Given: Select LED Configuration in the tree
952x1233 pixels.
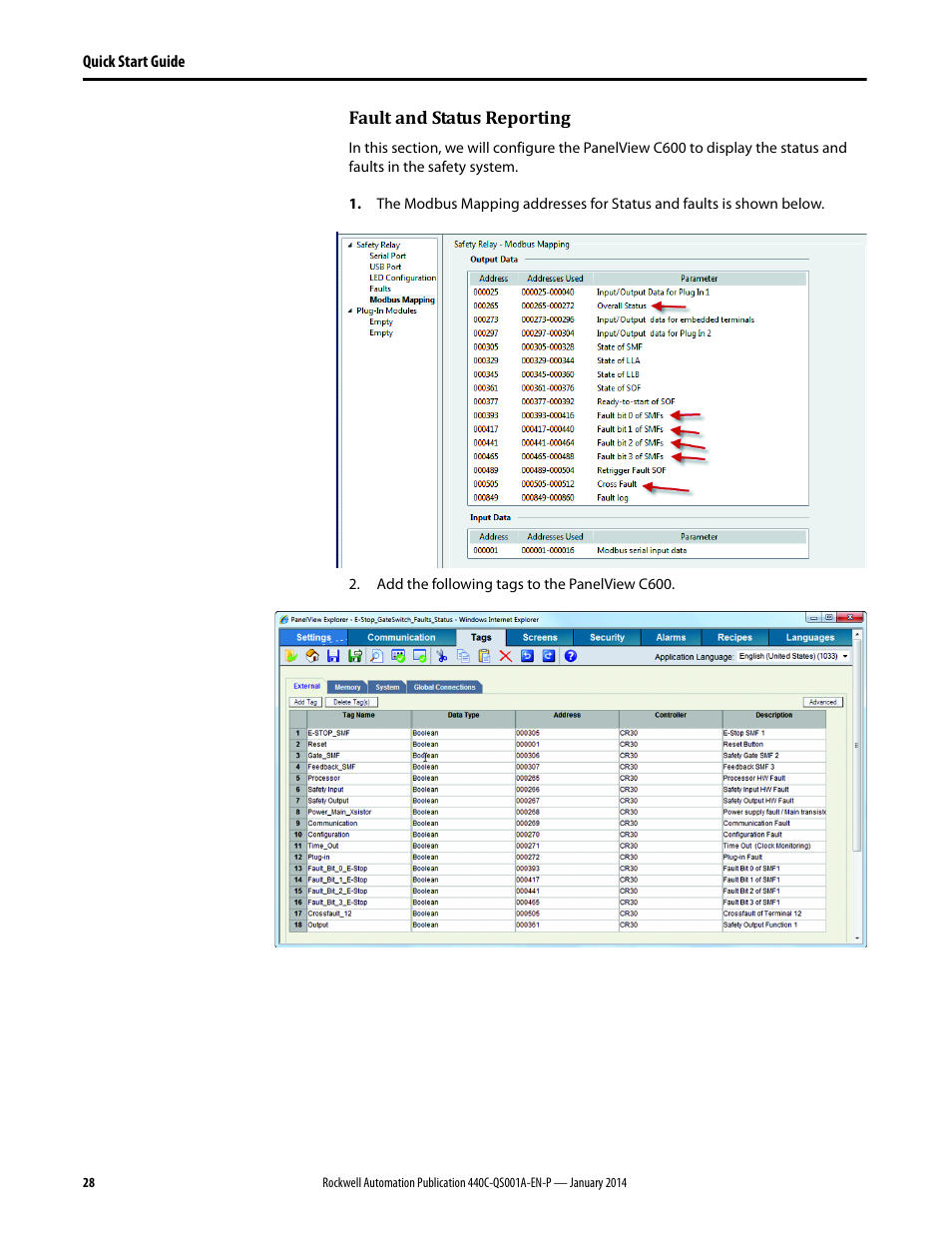Looking at the screenshot, I should pos(402,278).
